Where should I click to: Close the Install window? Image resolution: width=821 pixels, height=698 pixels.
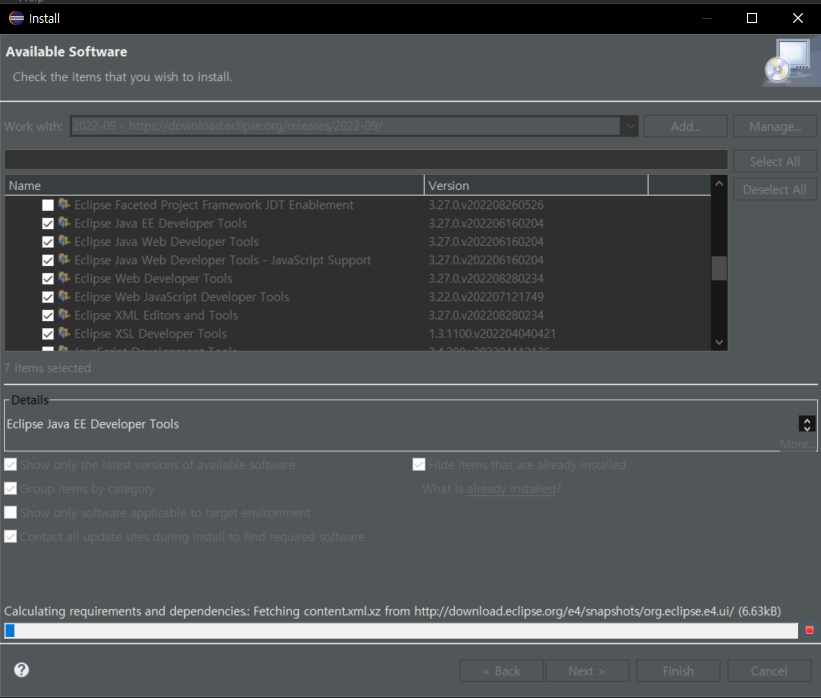pyautogui.click(x=797, y=18)
